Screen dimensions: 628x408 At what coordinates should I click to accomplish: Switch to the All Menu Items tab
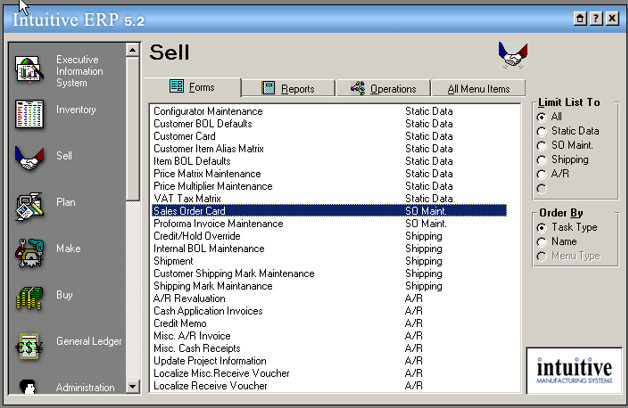pos(479,88)
